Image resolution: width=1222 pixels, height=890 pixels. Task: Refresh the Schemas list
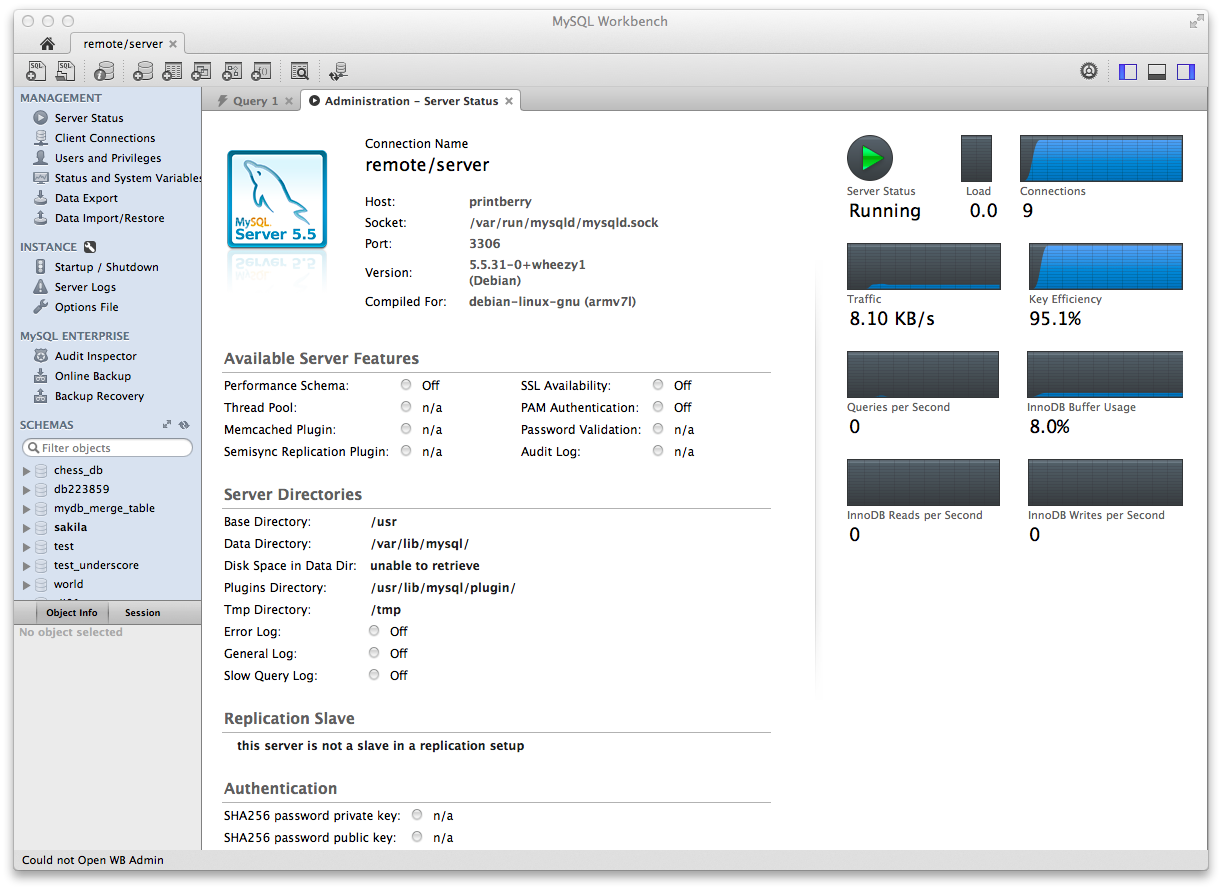point(184,425)
